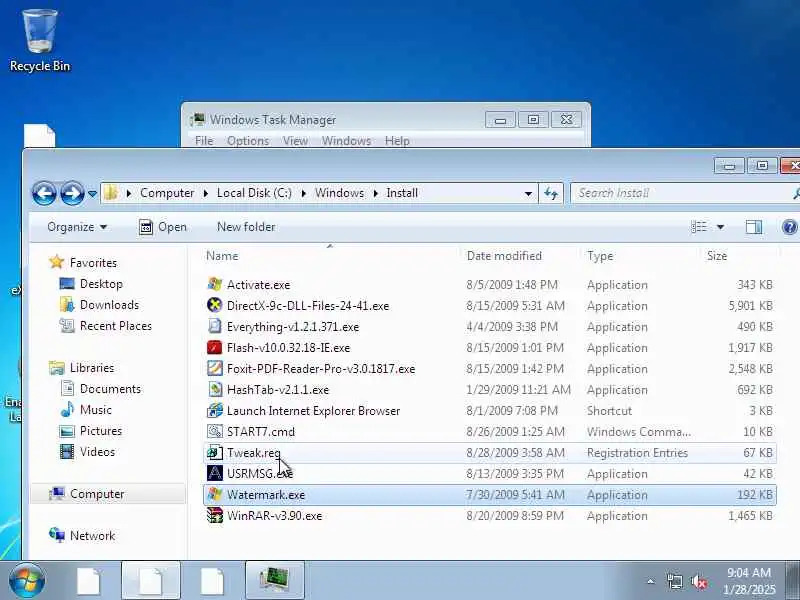Click the network tray icon
Viewport: 800px width, 600px height.
tap(675, 581)
